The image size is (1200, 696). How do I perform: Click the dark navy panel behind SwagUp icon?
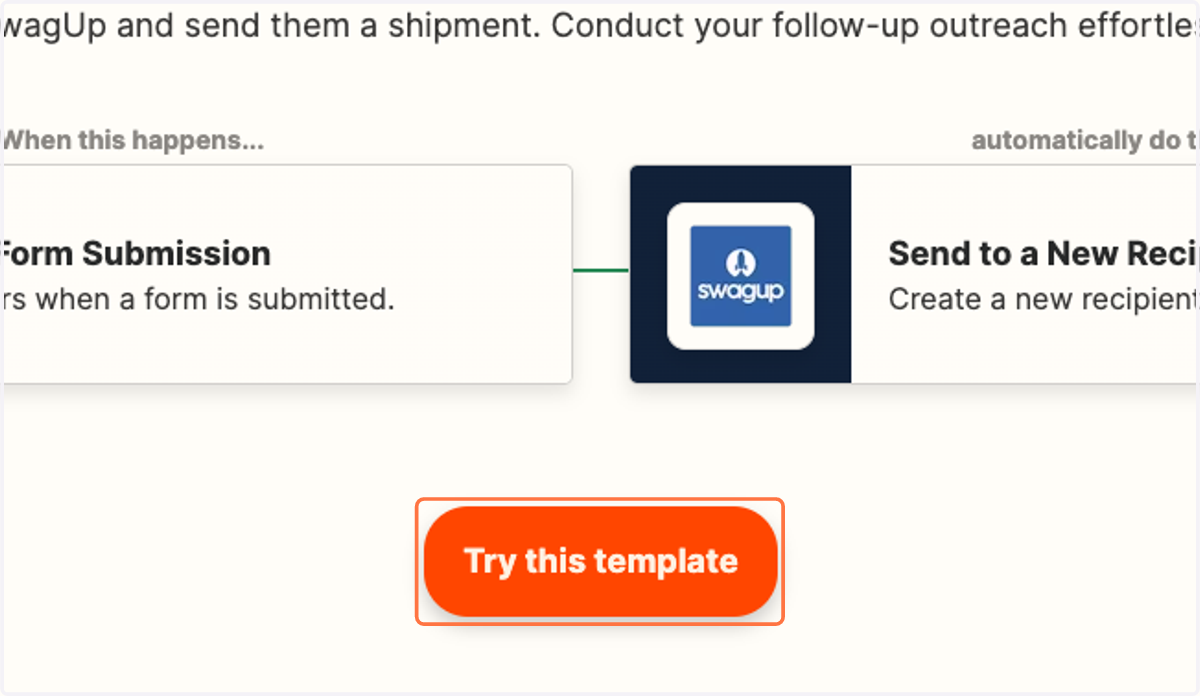[x=741, y=274]
